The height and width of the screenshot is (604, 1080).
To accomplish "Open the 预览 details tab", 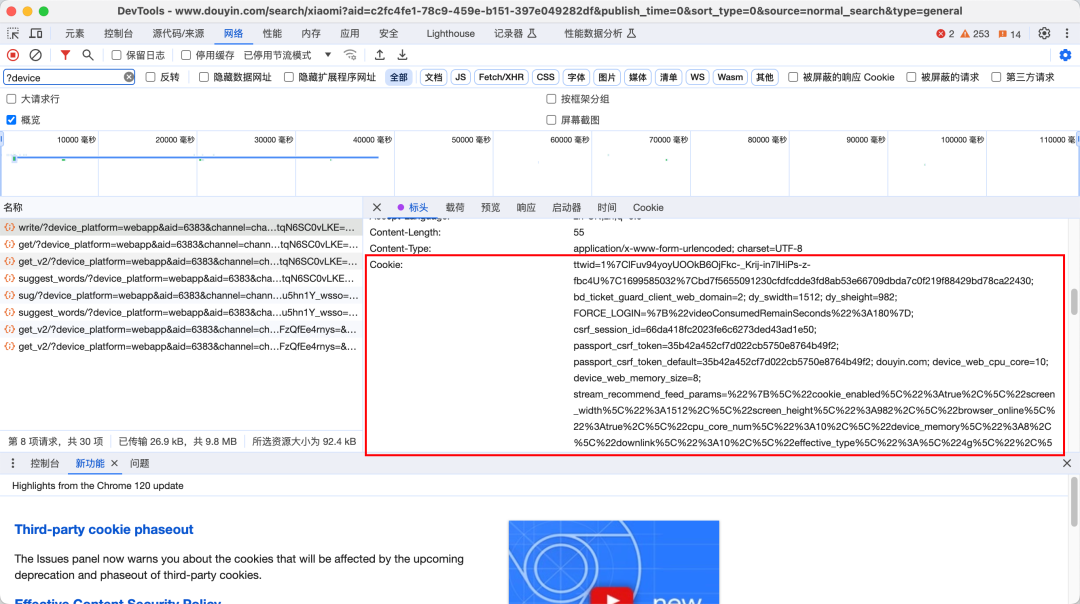I will click(x=490, y=207).
